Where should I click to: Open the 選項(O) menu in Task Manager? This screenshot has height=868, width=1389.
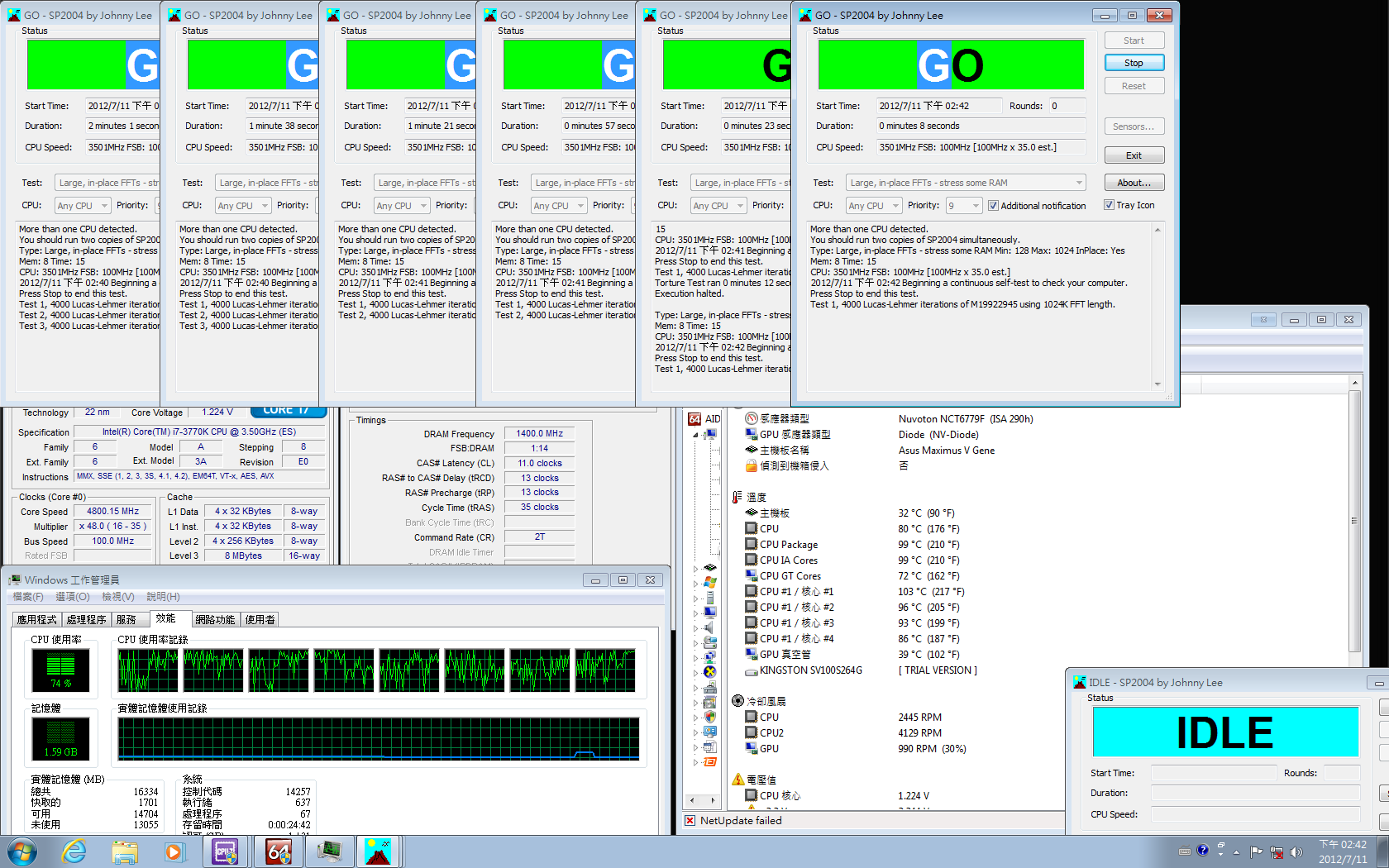[x=73, y=596]
